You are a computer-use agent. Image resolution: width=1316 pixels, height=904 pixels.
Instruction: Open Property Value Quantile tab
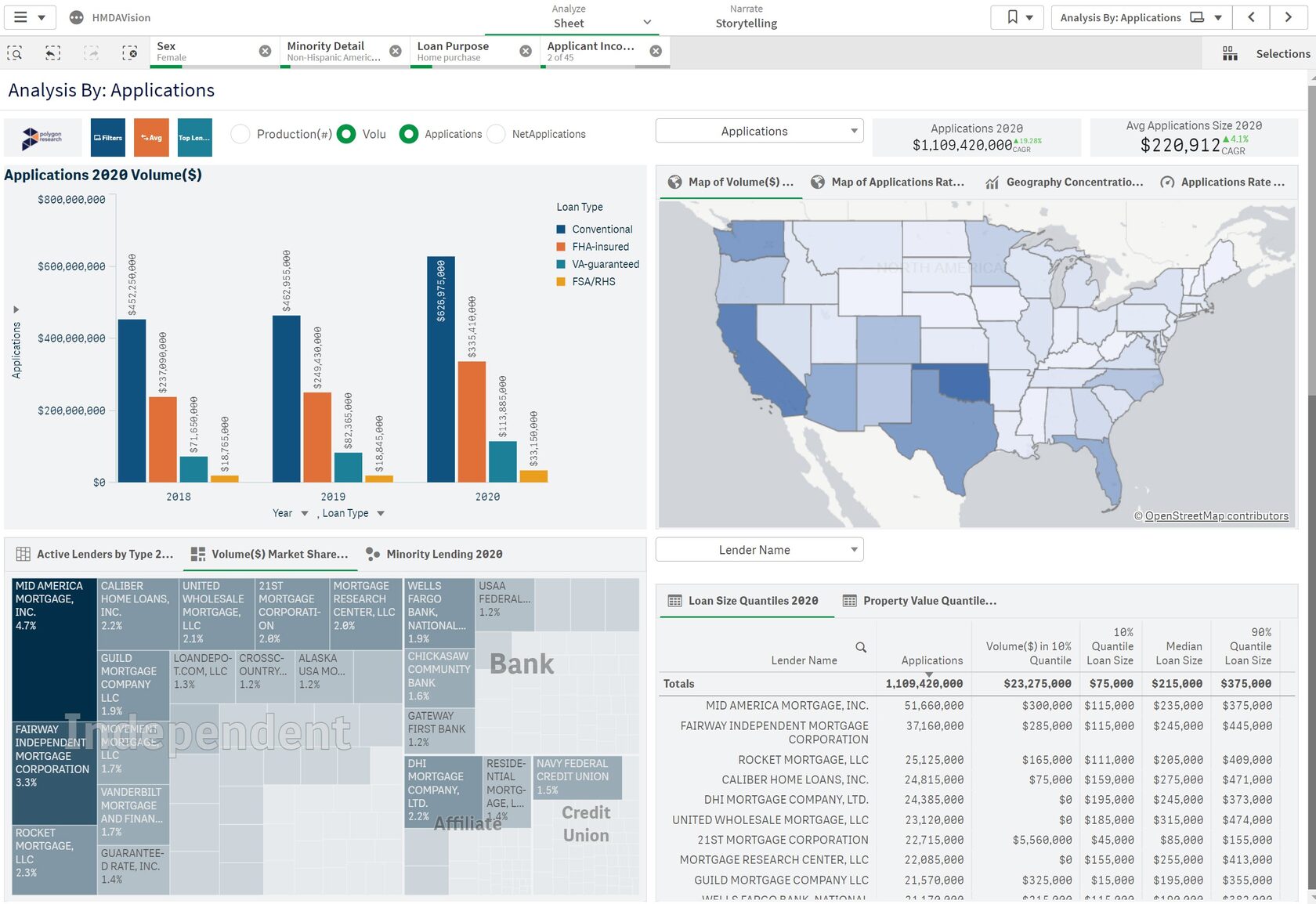tap(920, 601)
